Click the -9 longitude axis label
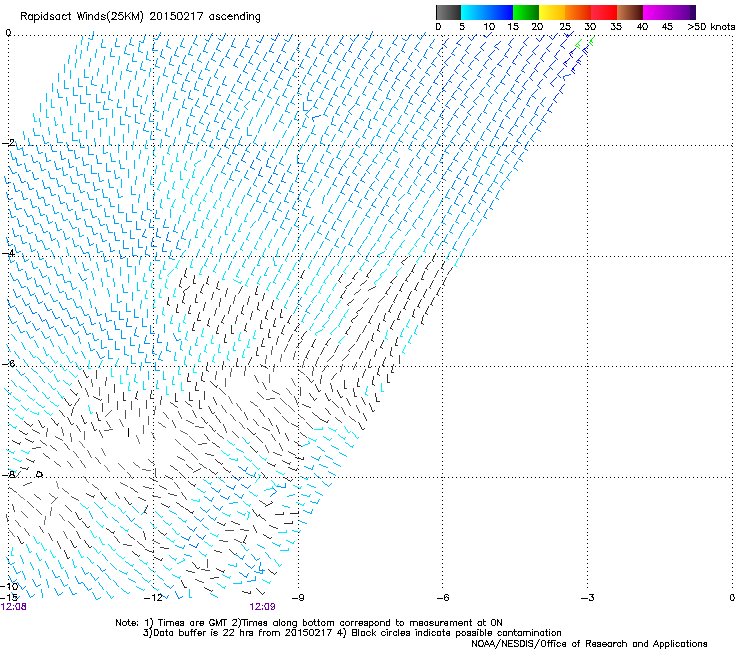 298,598
